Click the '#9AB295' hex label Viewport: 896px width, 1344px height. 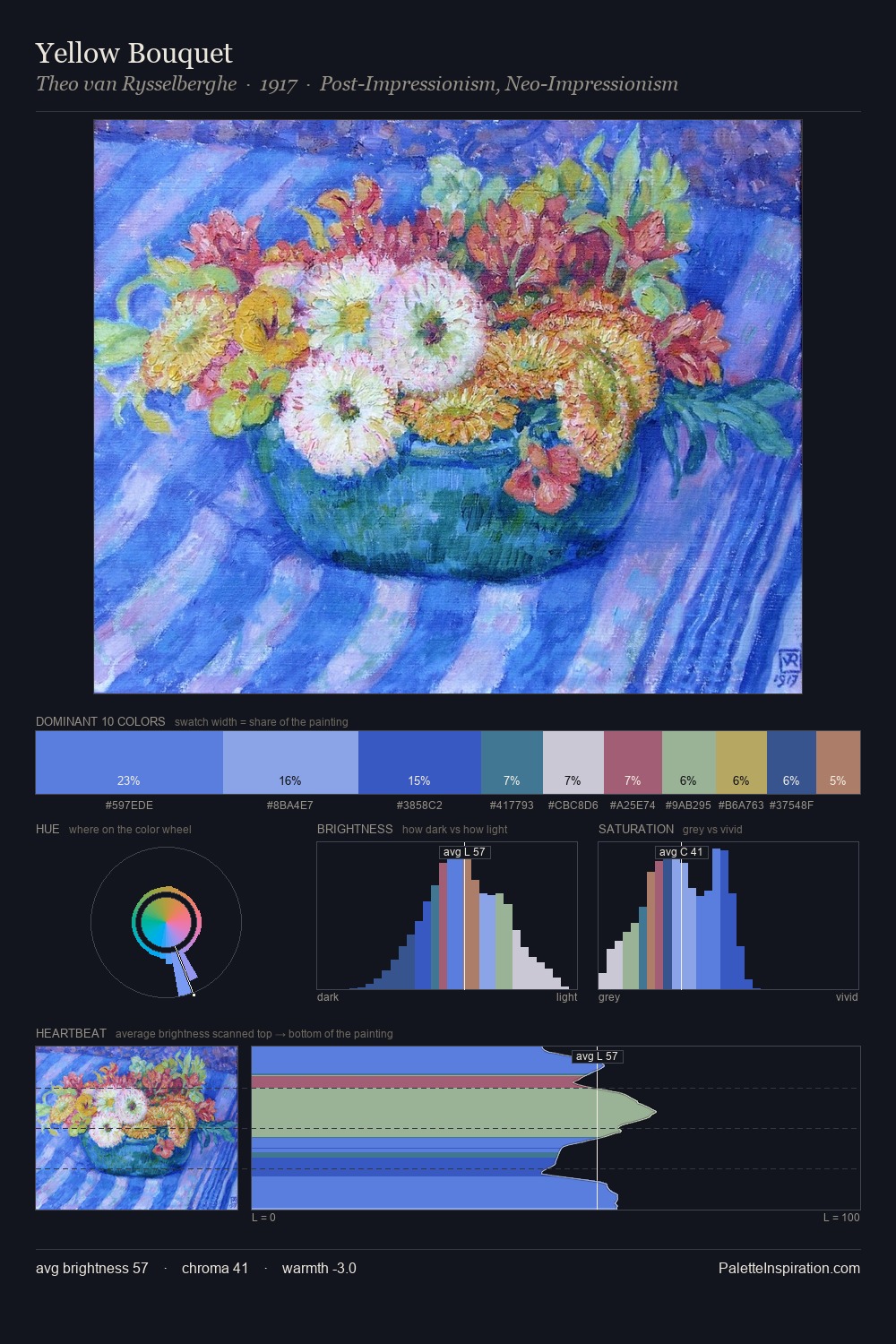[688, 806]
